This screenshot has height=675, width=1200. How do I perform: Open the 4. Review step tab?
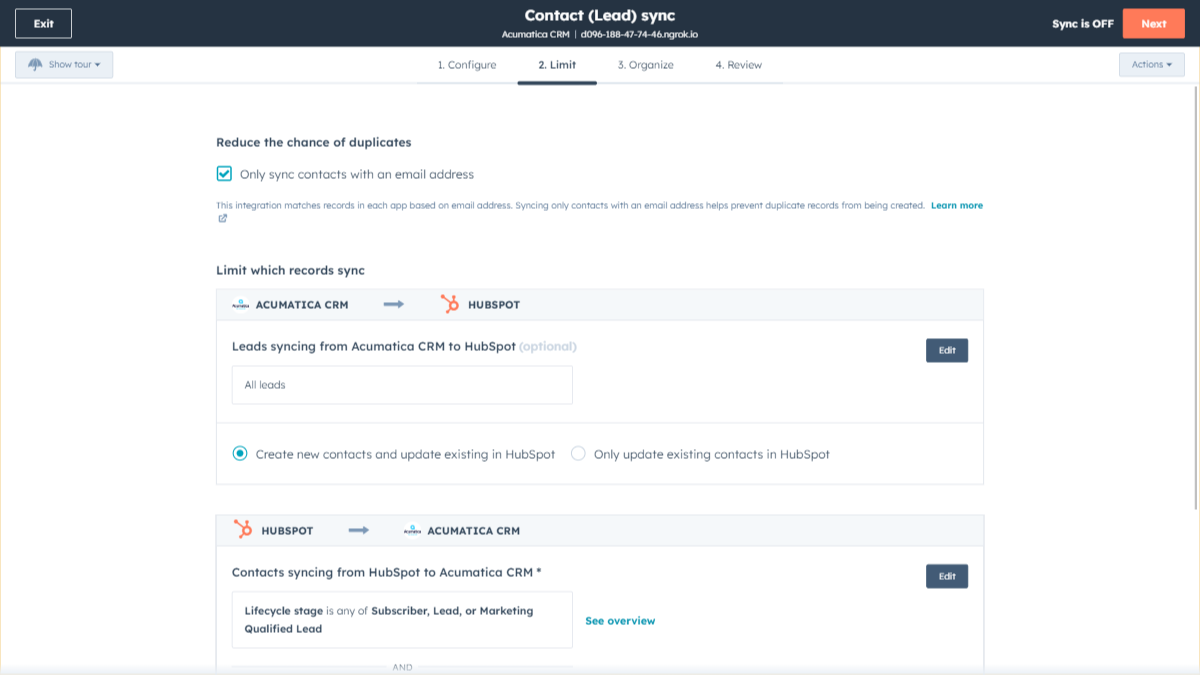(738, 65)
